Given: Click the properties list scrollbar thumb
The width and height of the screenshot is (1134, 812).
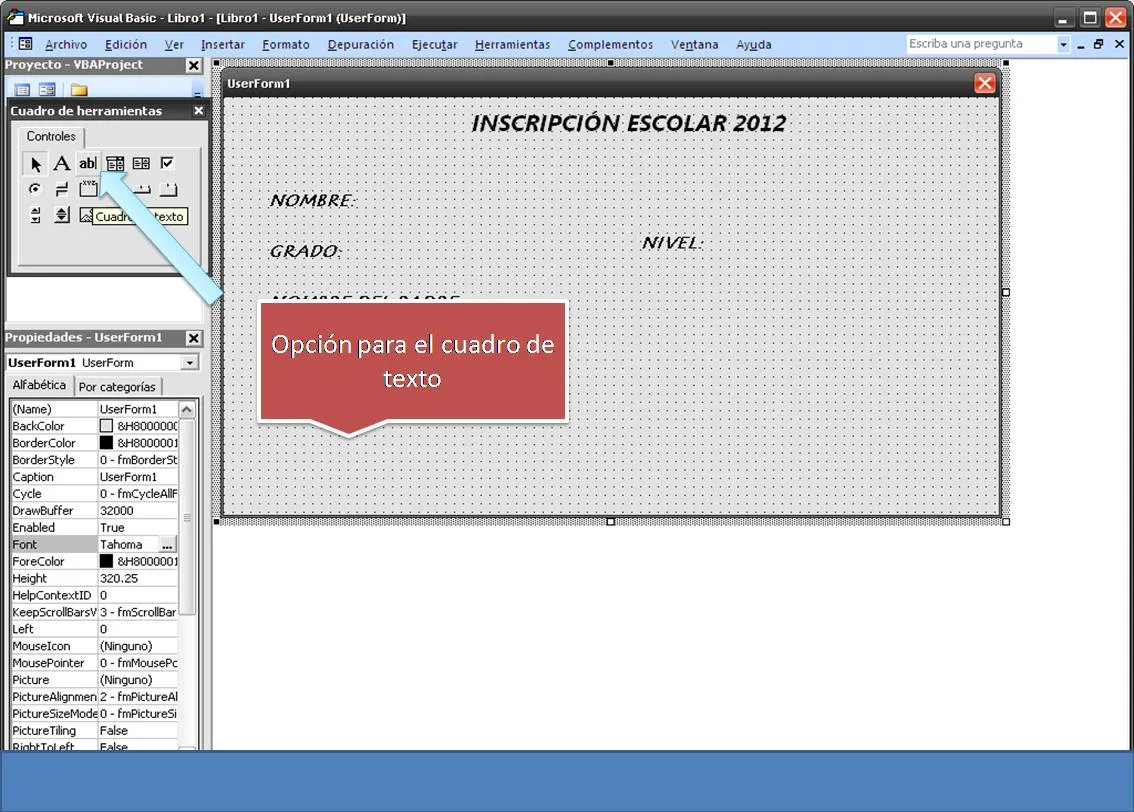Looking at the screenshot, I should pyautogui.click(x=187, y=516).
